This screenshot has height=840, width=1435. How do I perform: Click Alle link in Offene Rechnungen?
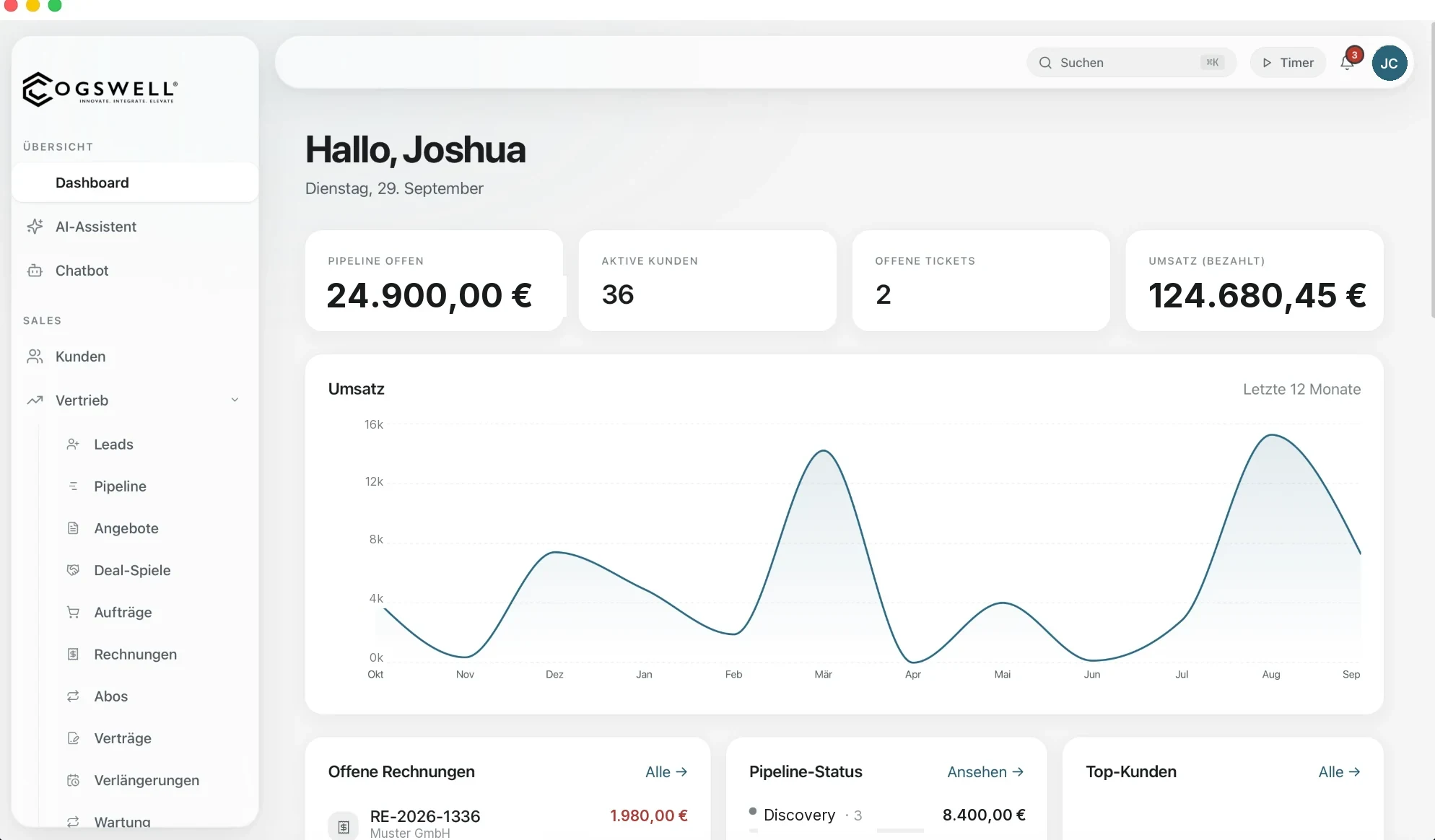pyautogui.click(x=666, y=772)
